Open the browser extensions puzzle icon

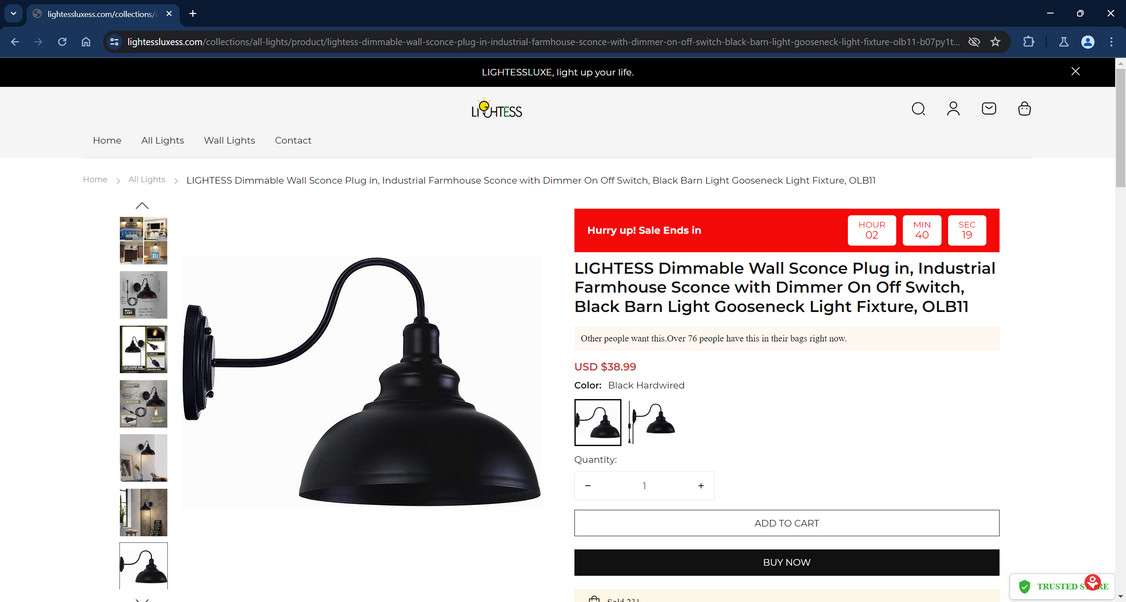pyautogui.click(x=1028, y=42)
